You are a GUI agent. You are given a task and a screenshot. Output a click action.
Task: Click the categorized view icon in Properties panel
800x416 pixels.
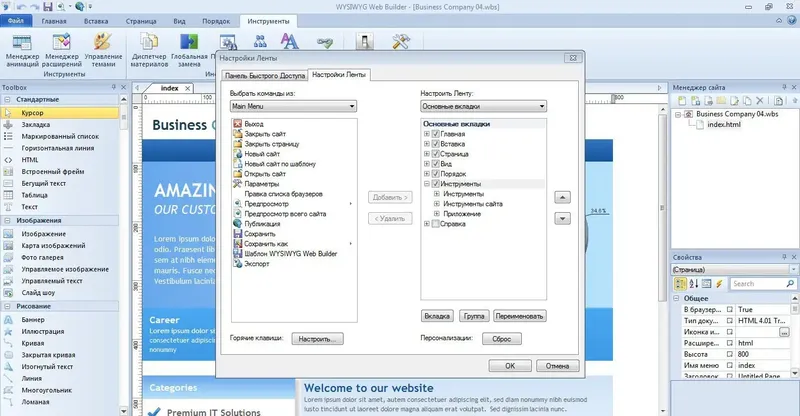(680, 284)
